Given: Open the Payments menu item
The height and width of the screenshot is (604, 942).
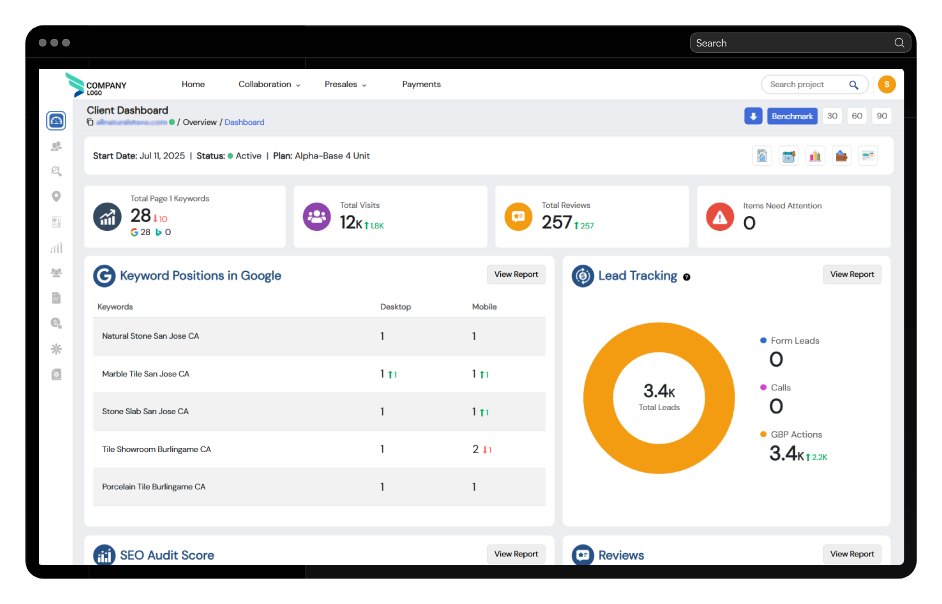Looking at the screenshot, I should click(x=421, y=85).
